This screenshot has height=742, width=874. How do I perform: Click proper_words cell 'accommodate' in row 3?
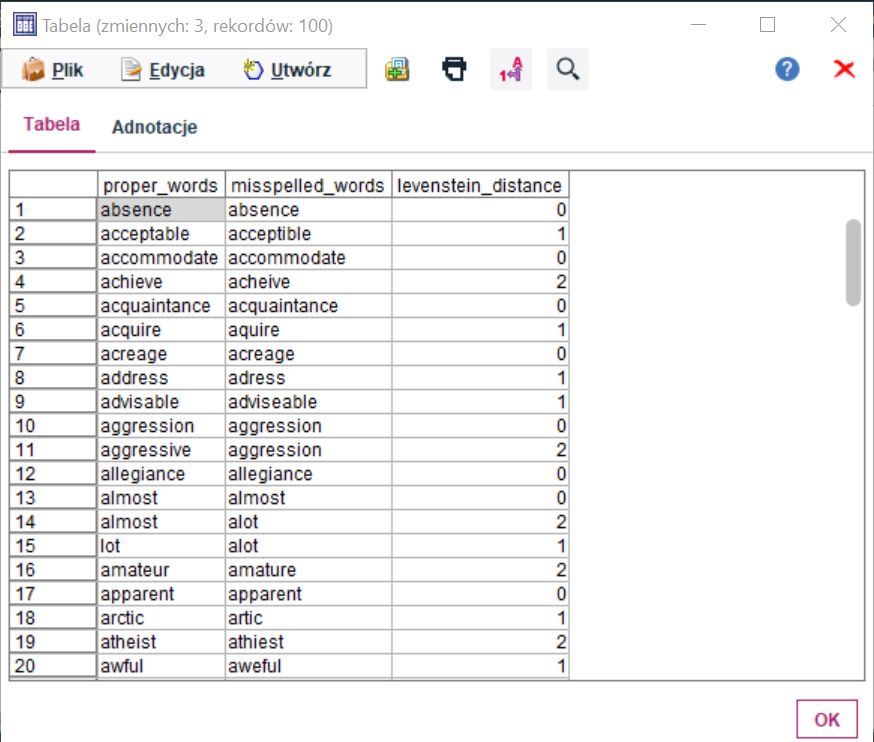pyautogui.click(x=161, y=258)
